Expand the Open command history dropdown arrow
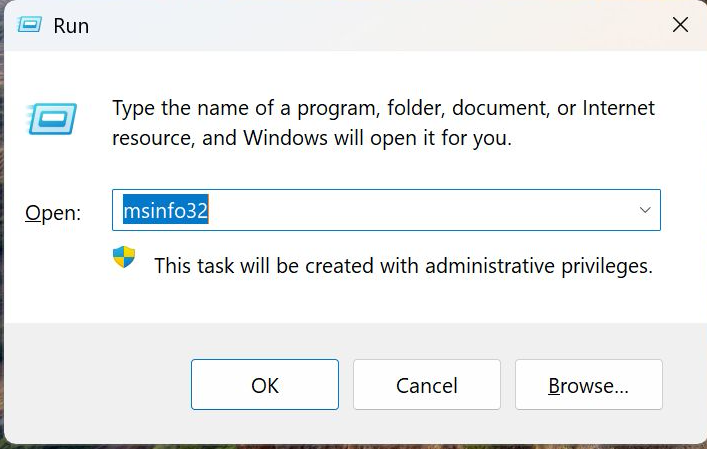Viewport: 707px width, 449px height. pos(645,211)
